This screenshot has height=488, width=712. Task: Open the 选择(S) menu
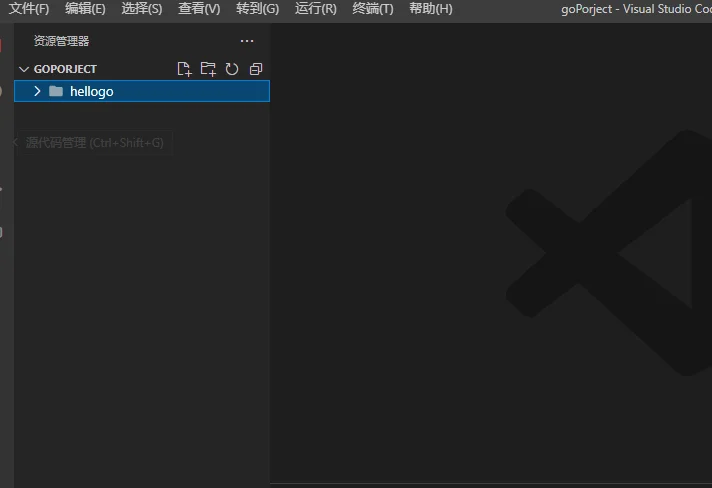pyautogui.click(x=142, y=9)
